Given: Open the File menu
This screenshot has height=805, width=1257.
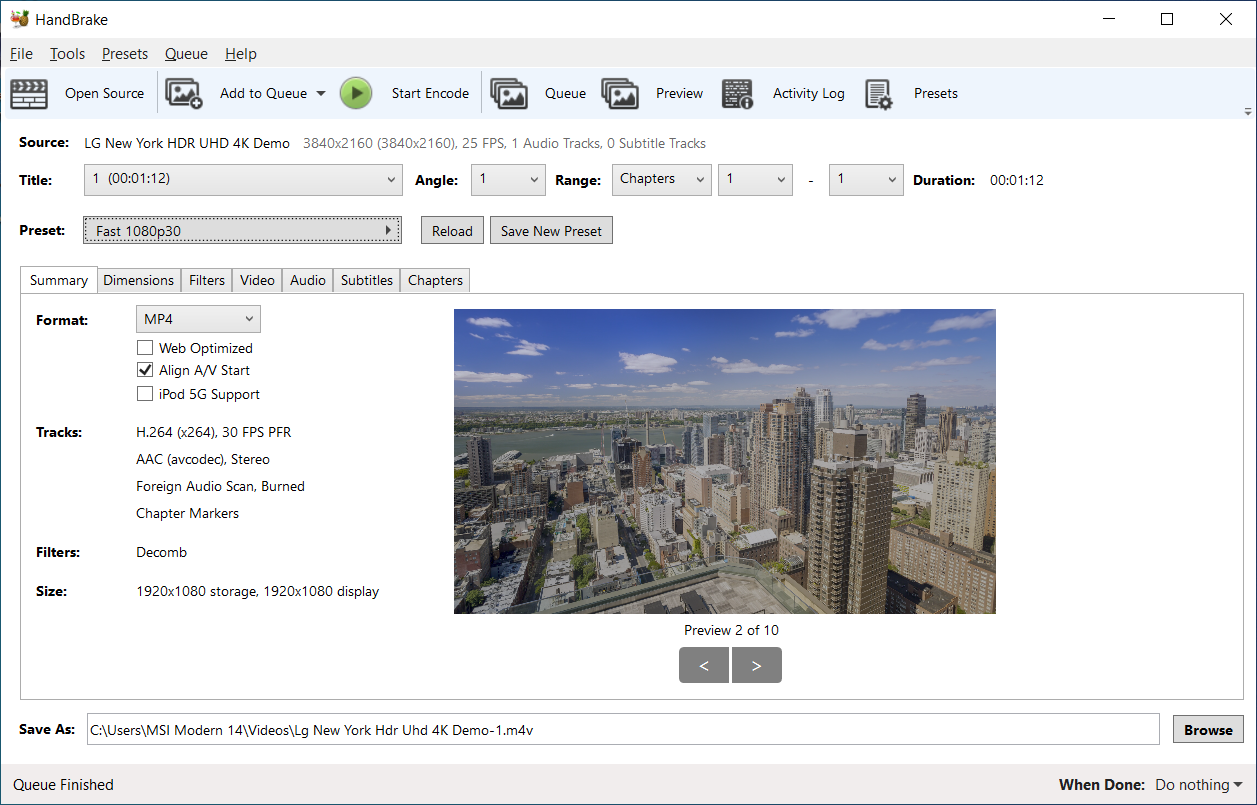Looking at the screenshot, I should point(21,54).
